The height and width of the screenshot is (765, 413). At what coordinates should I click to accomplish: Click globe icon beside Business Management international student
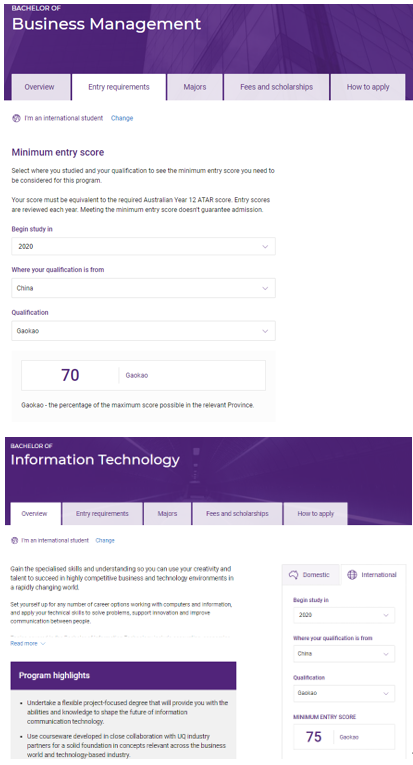[16, 118]
